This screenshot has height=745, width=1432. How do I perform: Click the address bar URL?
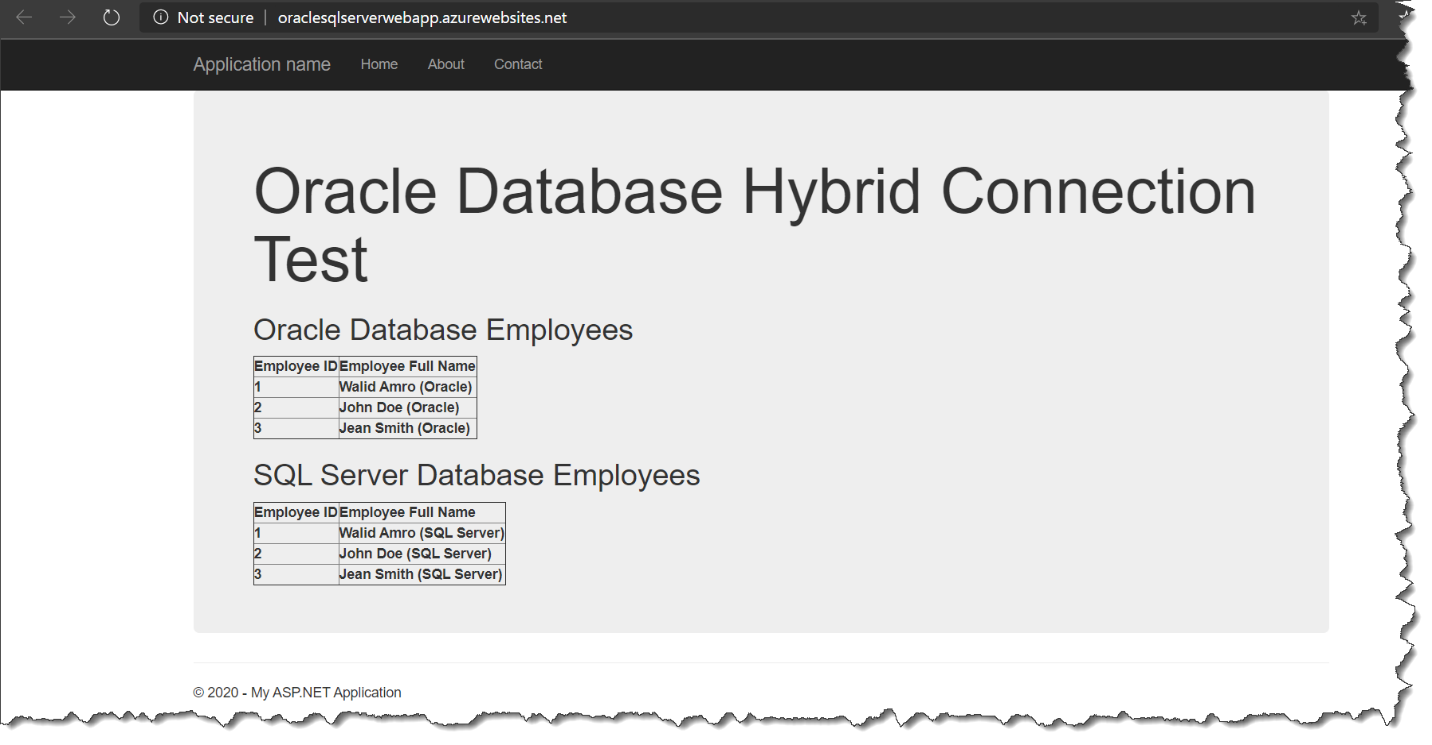422,18
